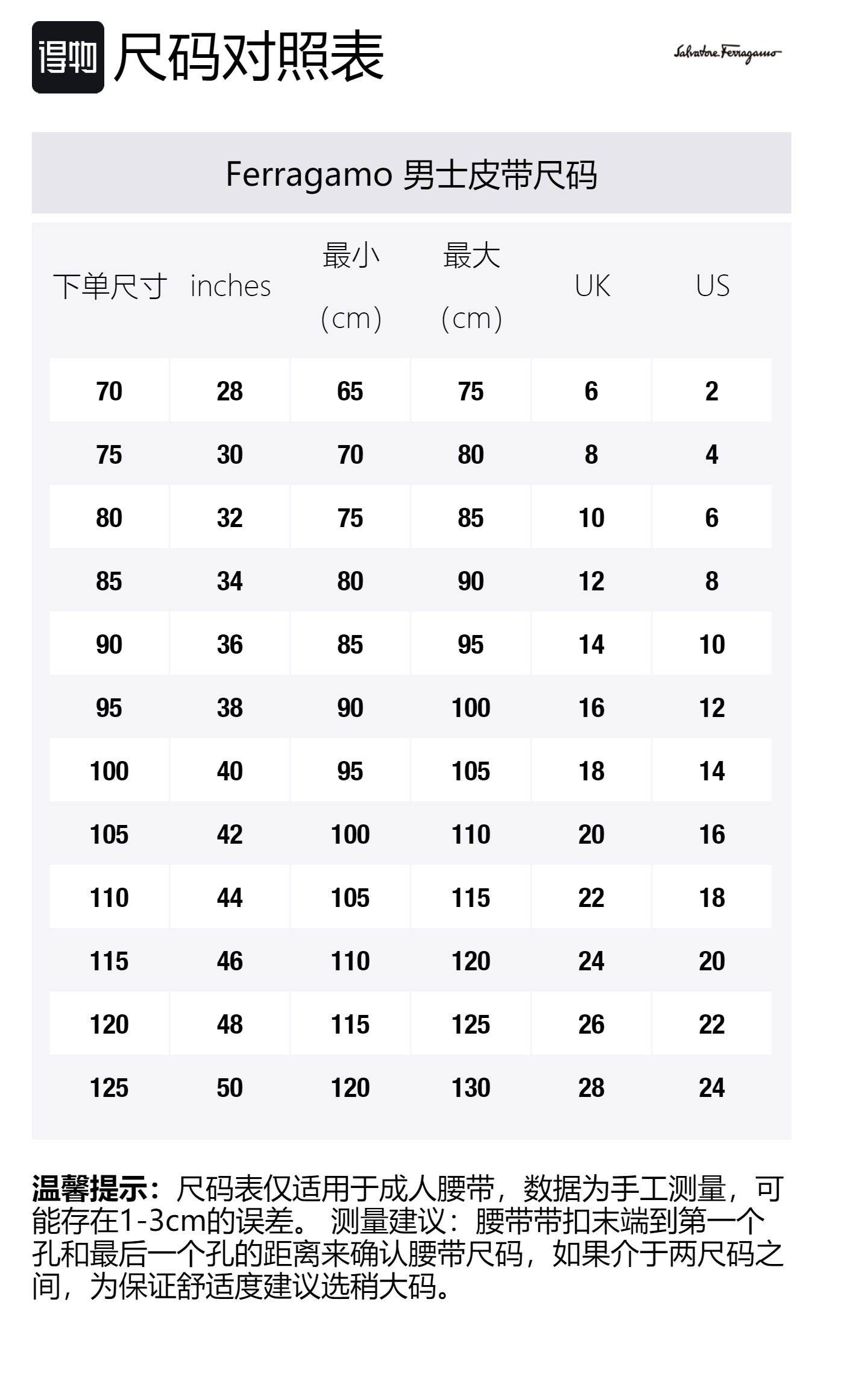Click the US column header
Image resolution: width=868 pixels, height=1384 pixels.
712,286
